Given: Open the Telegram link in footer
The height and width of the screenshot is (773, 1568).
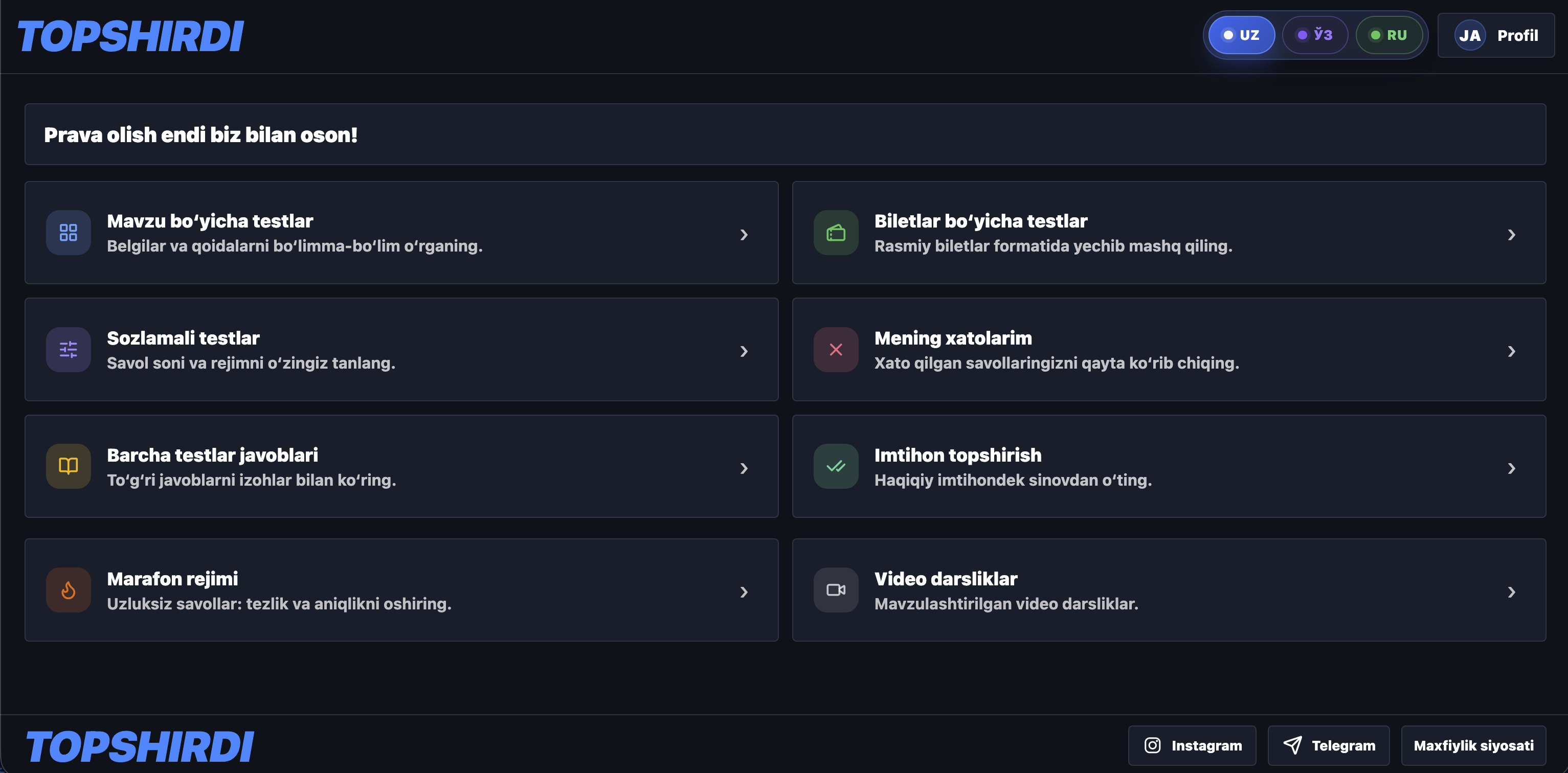Looking at the screenshot, I should [1328, 745].
